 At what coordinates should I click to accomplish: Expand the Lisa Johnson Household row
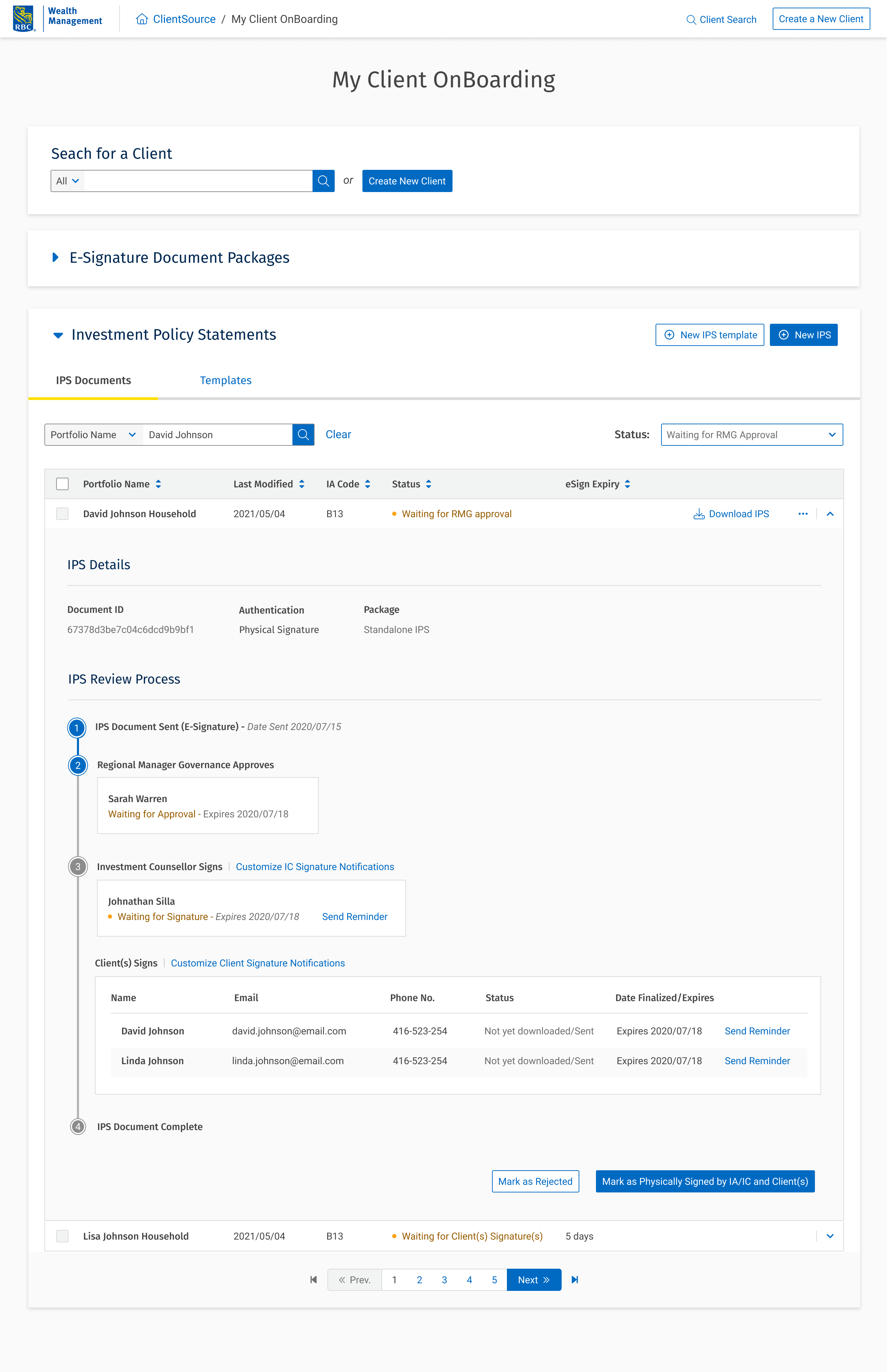click(829, 1235)
